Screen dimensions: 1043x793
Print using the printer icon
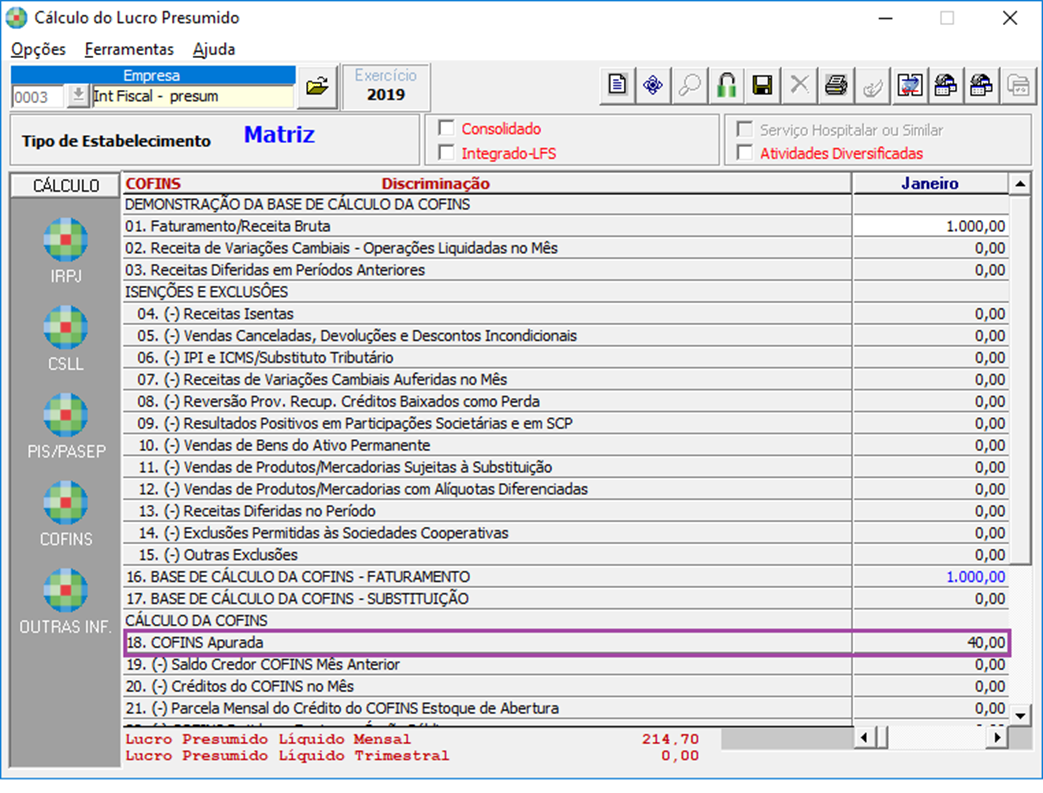836,85
